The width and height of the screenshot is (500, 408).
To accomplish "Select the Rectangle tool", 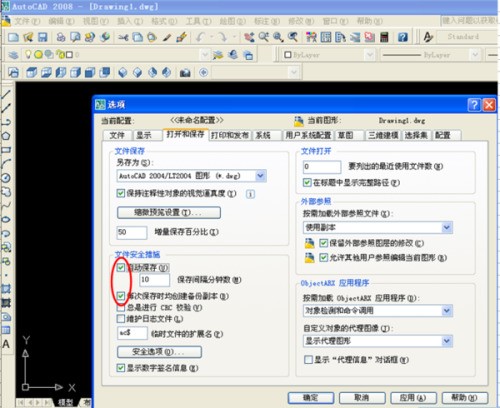I will 6,150.
